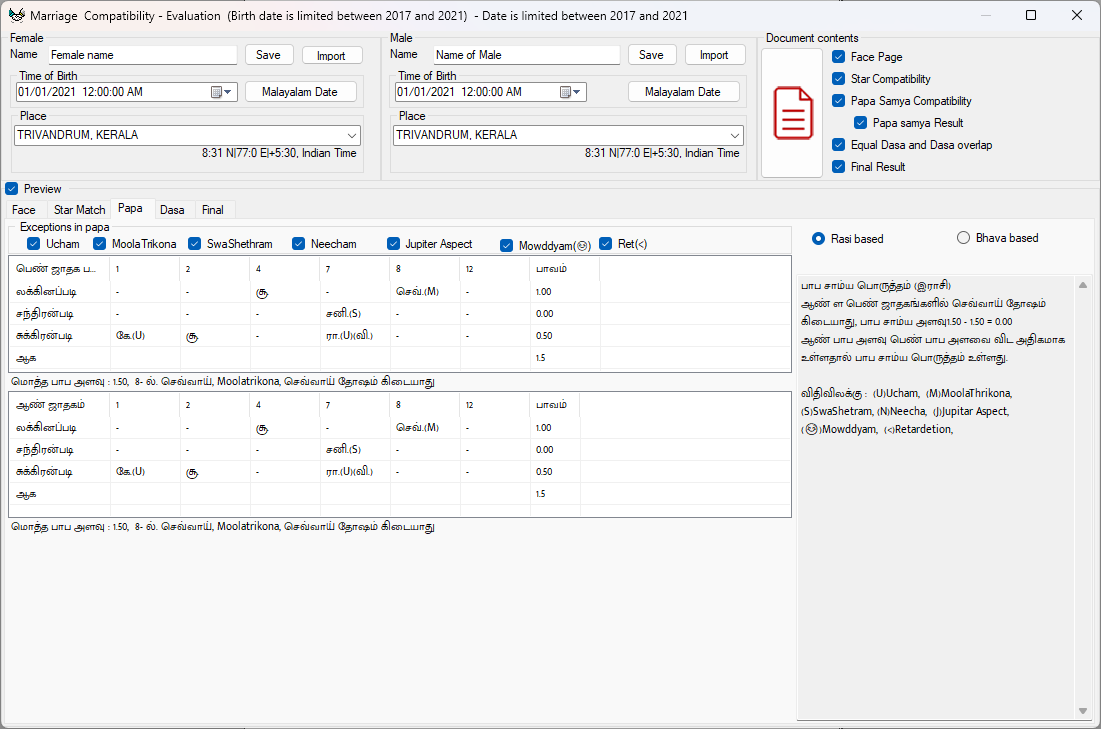Close the Marriage Compatibility window
Image resolution: width=1101 pixels, height=729 pixels.
pyautogui.click(x=1076, y=15)
